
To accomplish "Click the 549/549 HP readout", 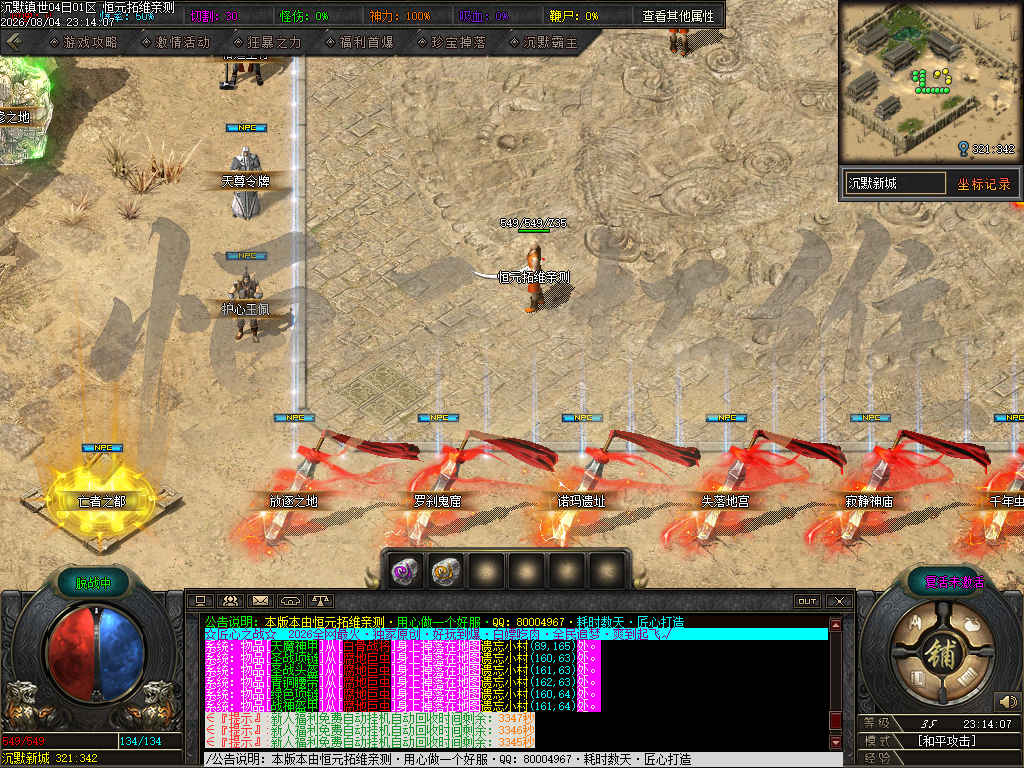I will point(24,741).
